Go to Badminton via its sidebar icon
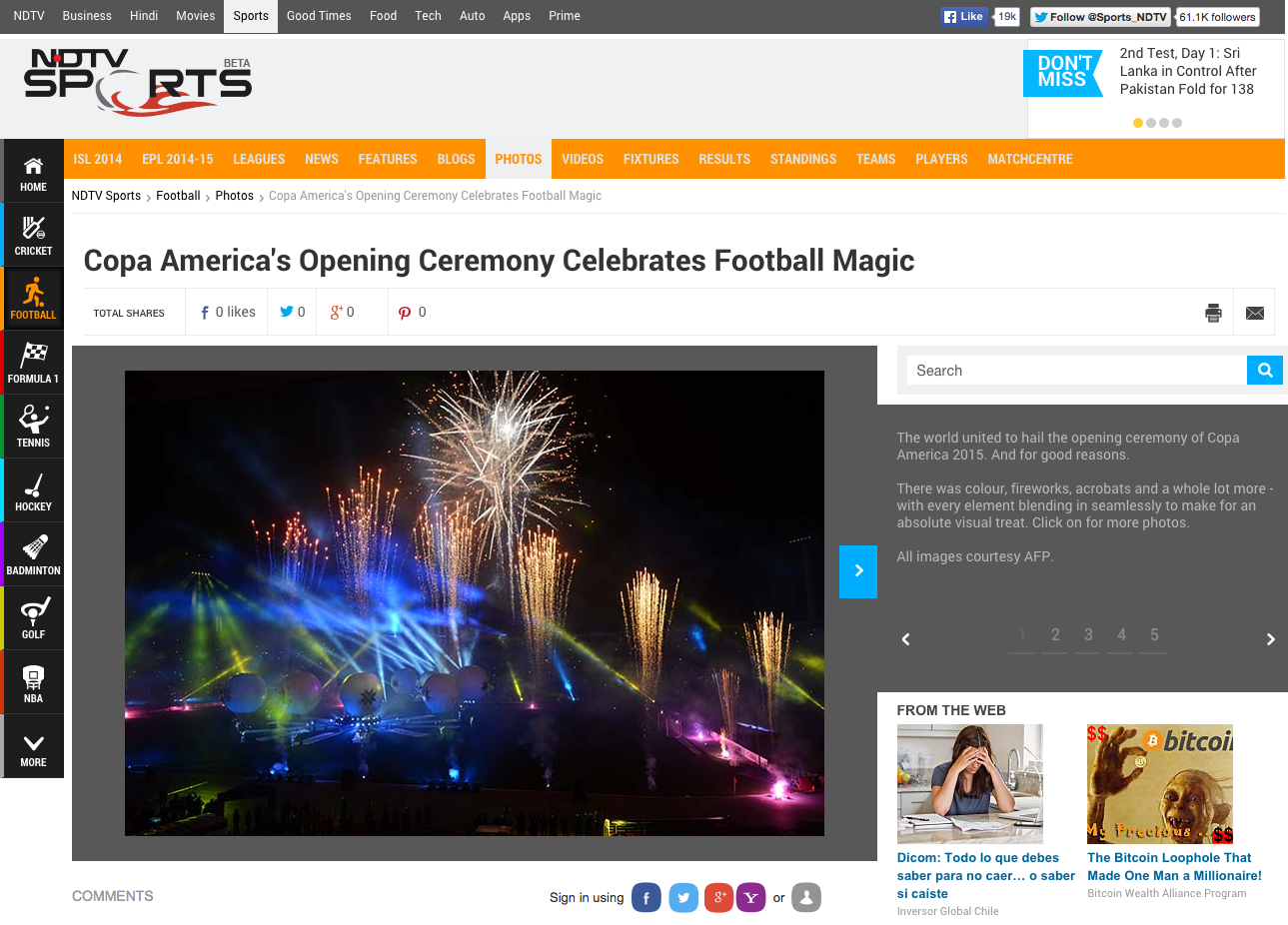Viewport: 1288px width, 925px height. point(33,554)
